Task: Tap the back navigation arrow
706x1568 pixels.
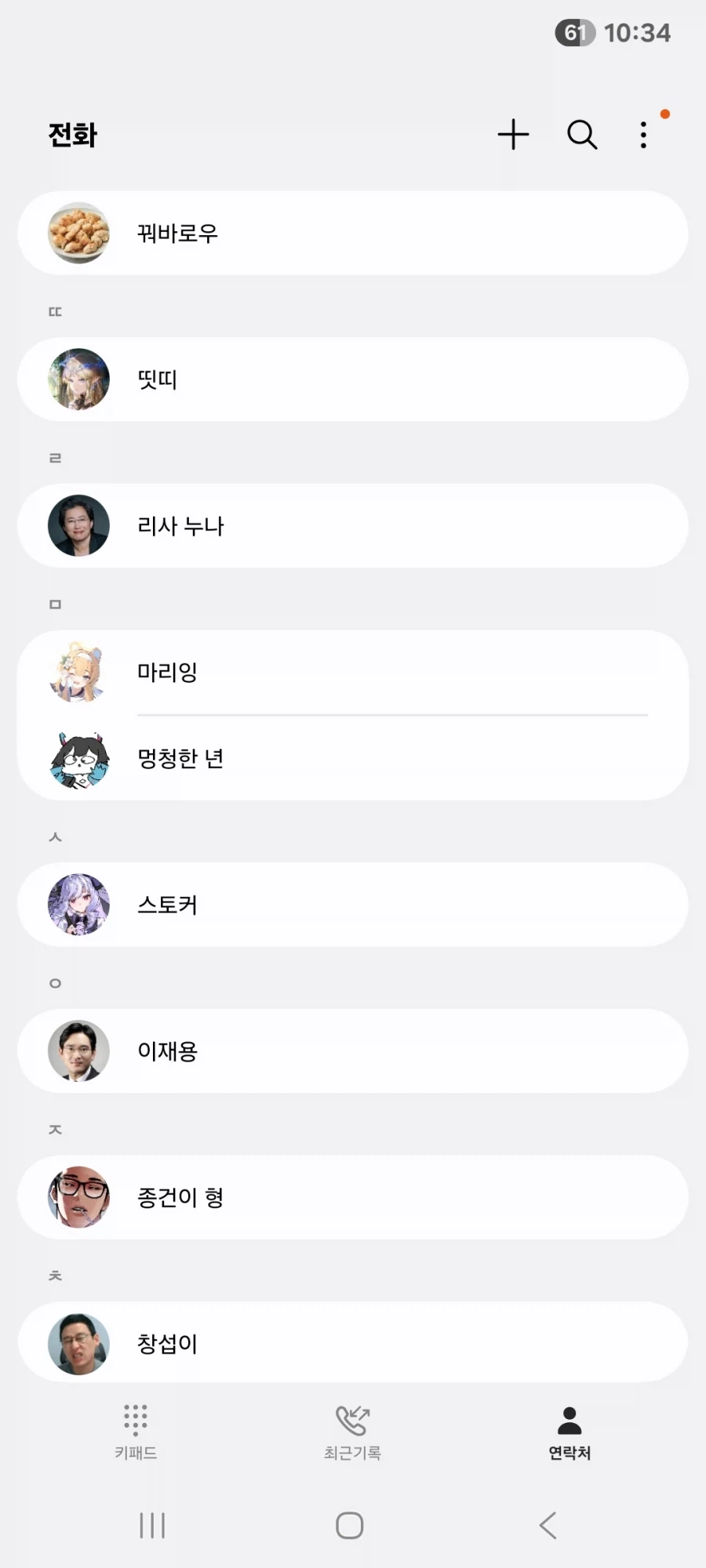Action: tap(548, 1525)
